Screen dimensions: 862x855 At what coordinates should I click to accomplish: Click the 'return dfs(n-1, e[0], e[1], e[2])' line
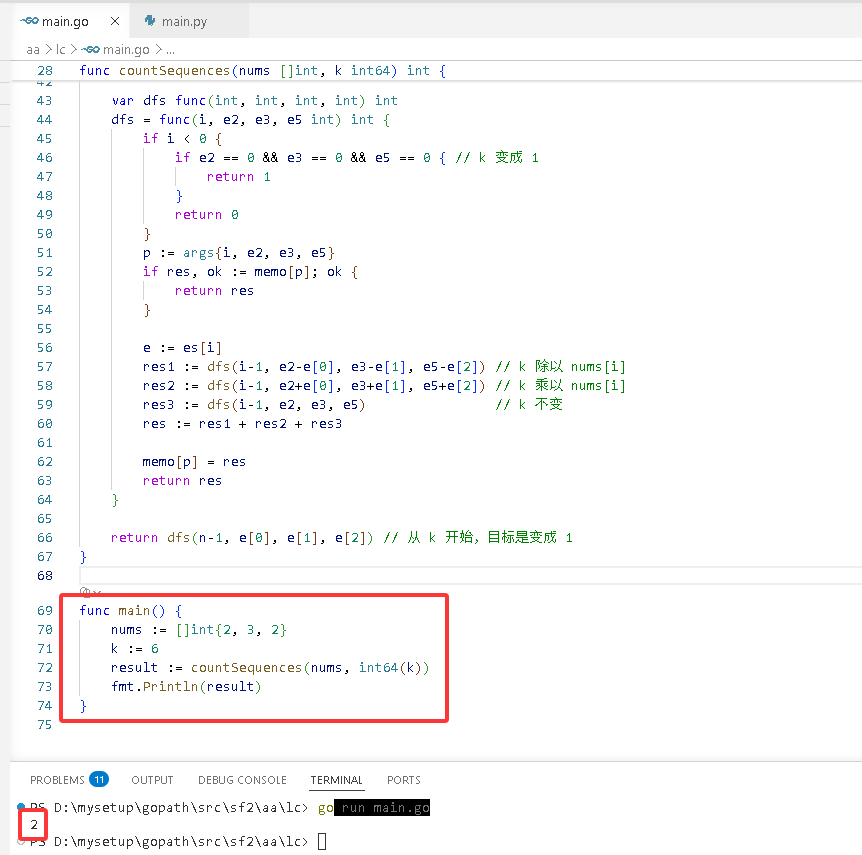(242, 538)
